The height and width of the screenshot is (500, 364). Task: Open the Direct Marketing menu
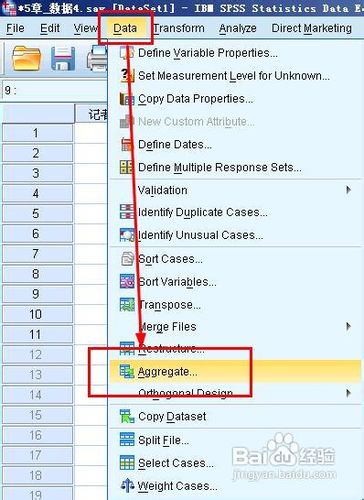[312, 29]
